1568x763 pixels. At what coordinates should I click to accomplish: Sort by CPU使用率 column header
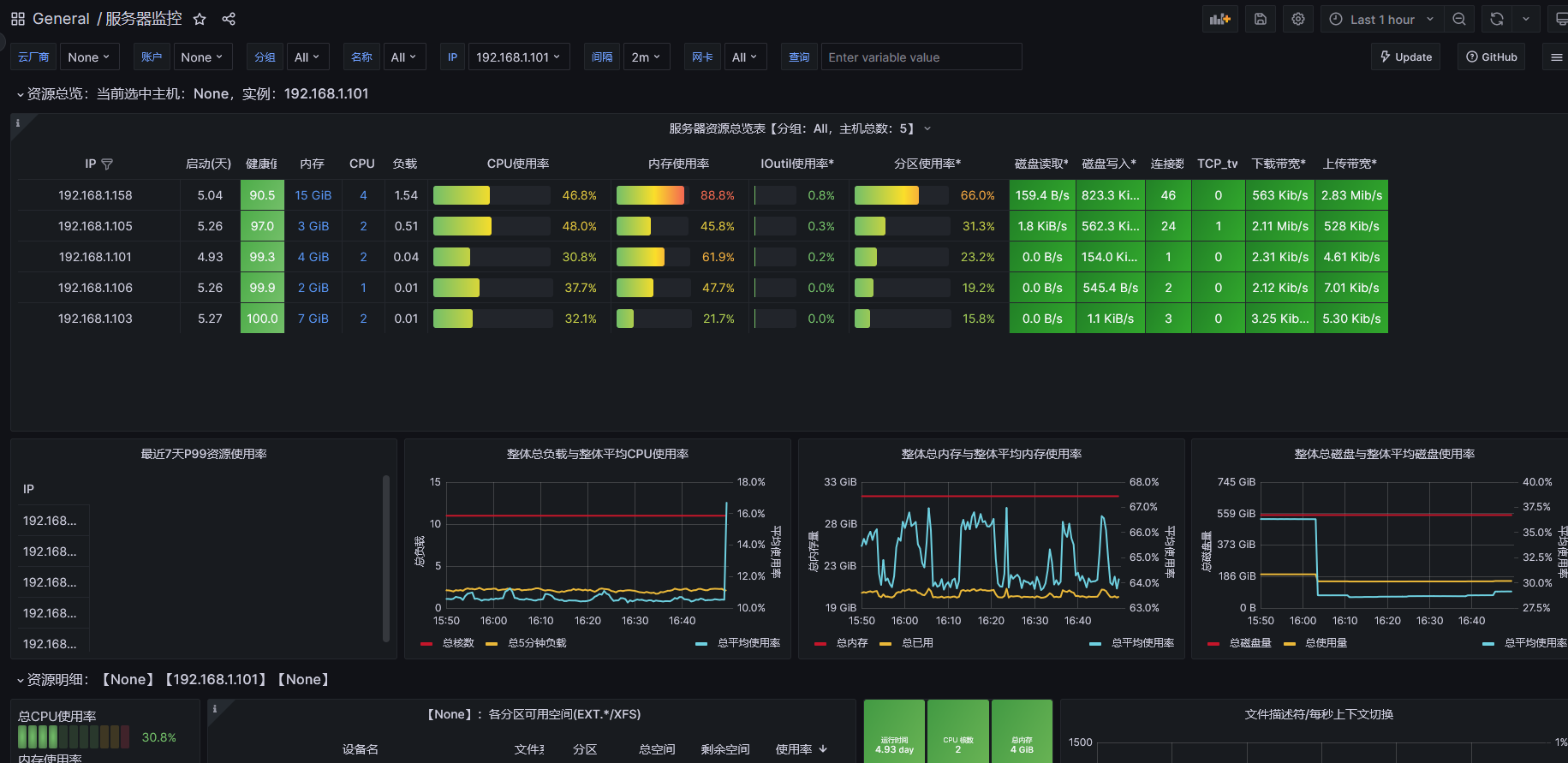518,164
